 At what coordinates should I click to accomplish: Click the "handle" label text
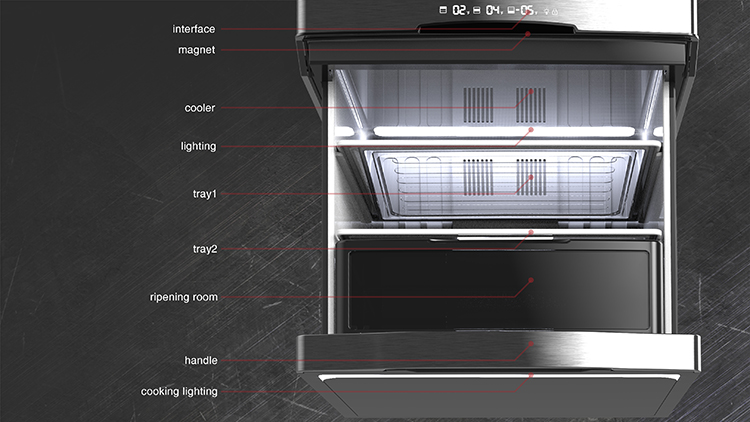(200, 360)
